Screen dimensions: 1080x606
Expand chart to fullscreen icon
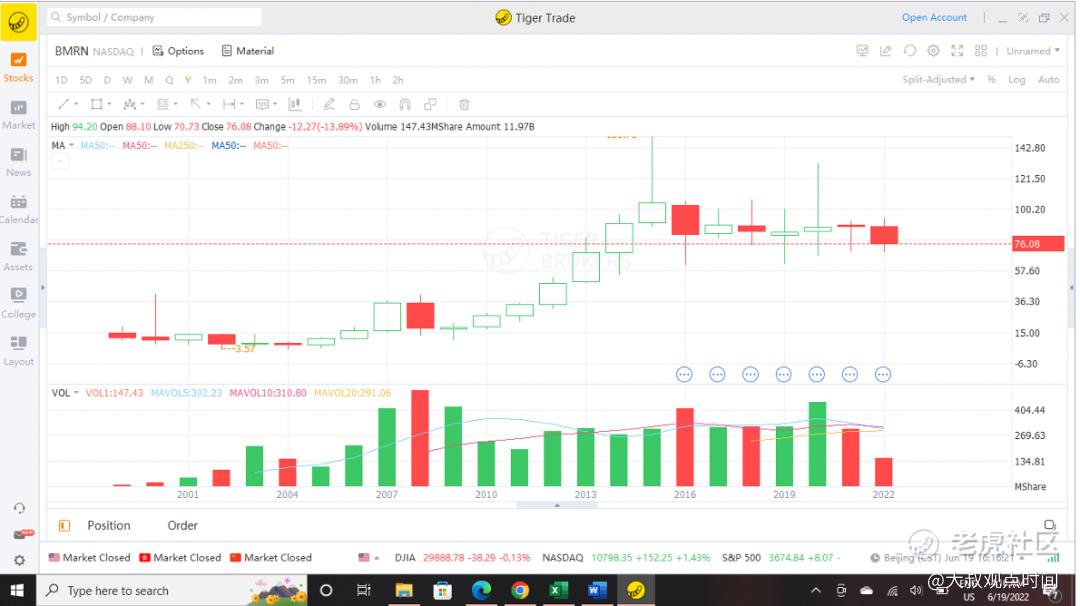(x=957, y=50)
